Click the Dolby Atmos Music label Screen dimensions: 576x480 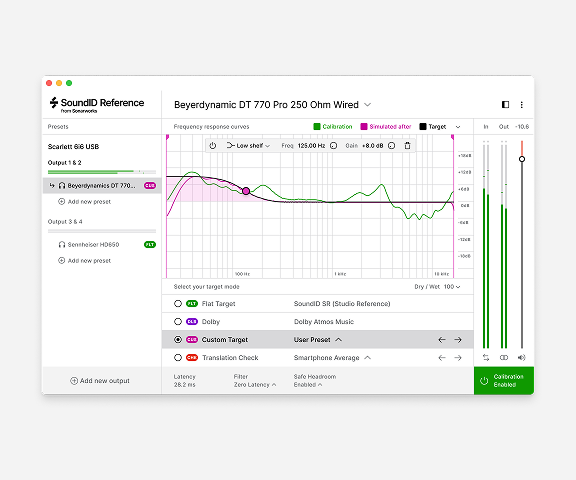point(324,322)
